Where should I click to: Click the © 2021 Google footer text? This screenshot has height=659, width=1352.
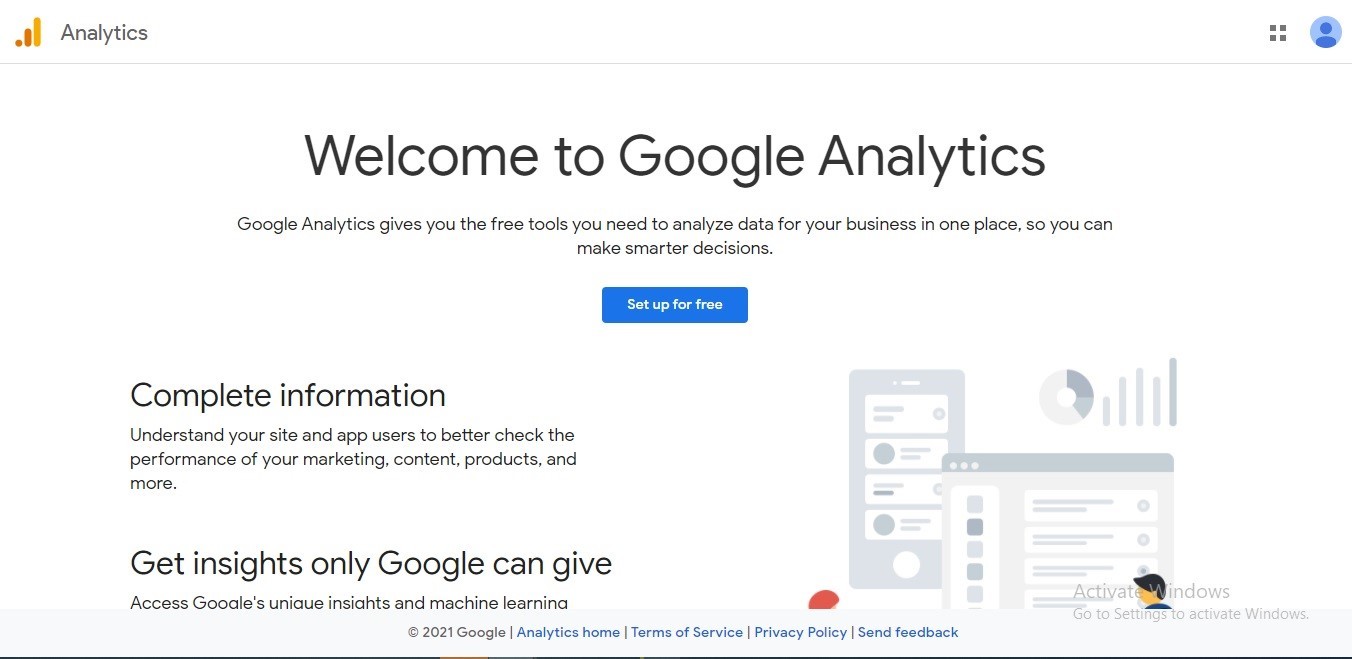457,632
